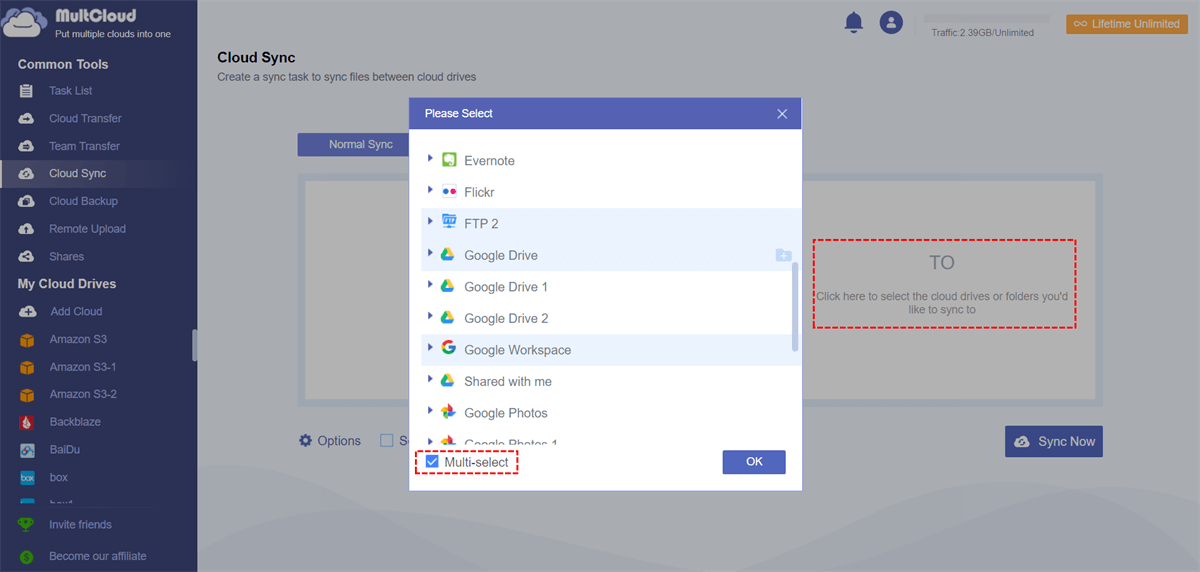
Task: Click the dialog list scrollbar
Action: pos(795,306)
